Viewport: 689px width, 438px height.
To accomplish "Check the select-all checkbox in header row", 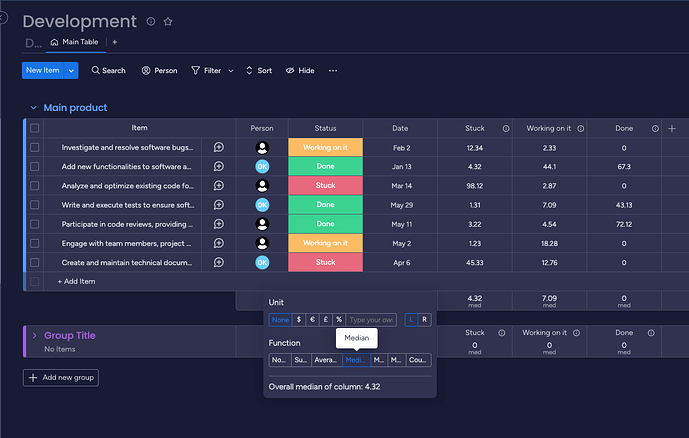I will [x=35, y=128].
